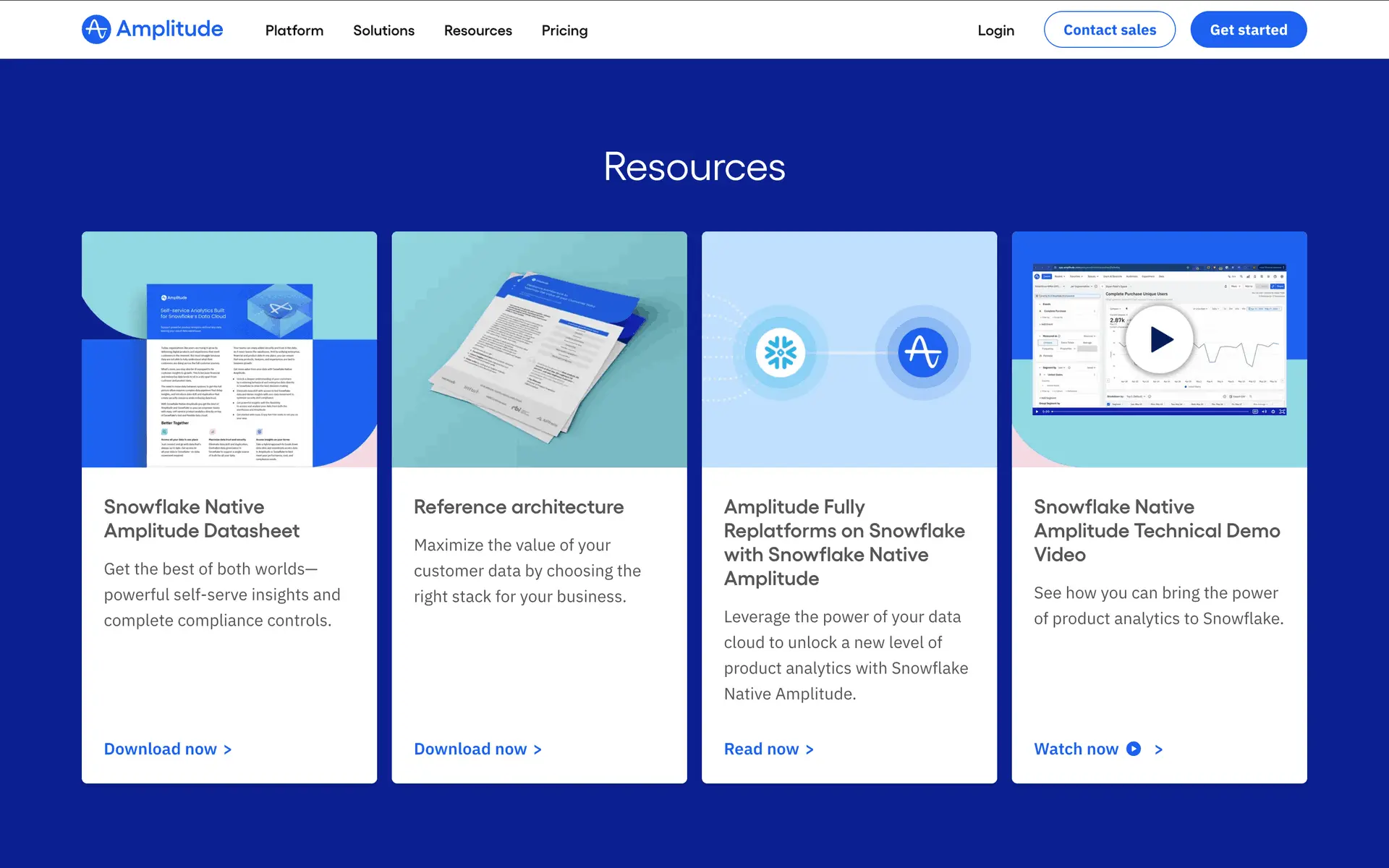This screenshot has height=868, width=1389.
Task: Click the Reference architecture papers thumbnail
Action: coord(539,350)
